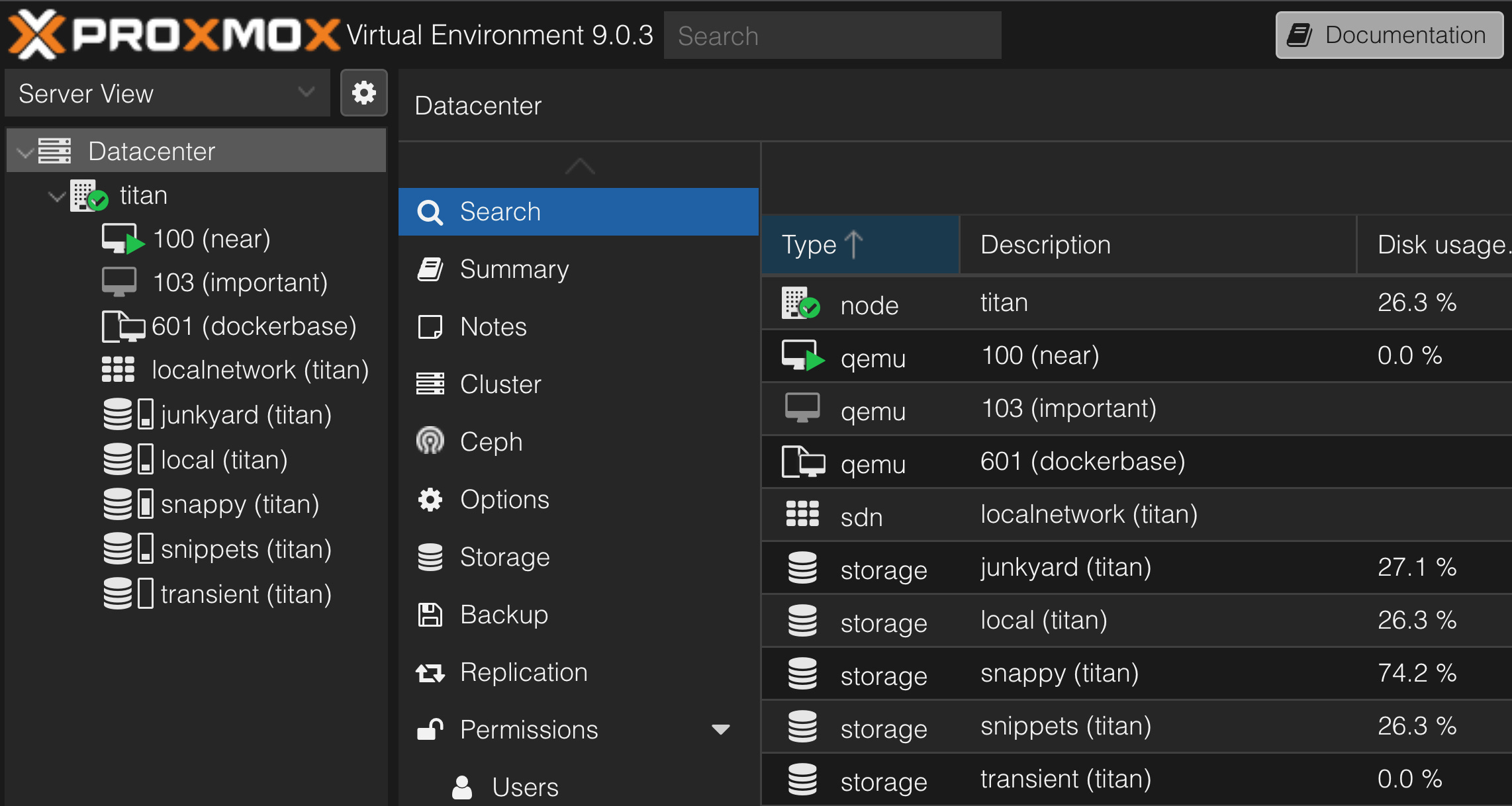The height and width of the screenshot is (806, 1512).
Task: Click the Replication arrows icon
Action: [x=430, y=673]
